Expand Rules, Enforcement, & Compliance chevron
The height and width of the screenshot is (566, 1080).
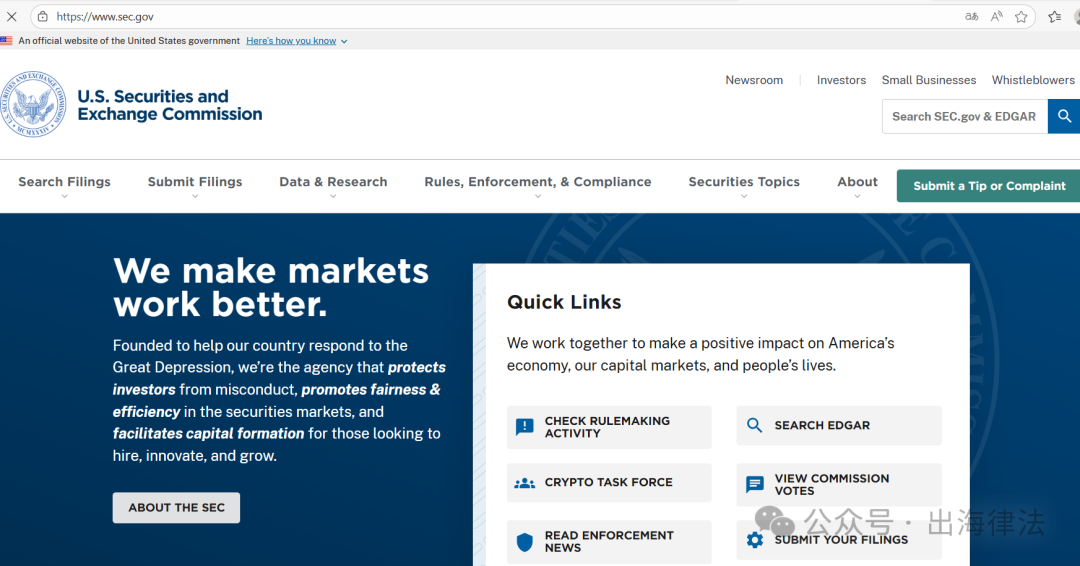tap(538, 196)
